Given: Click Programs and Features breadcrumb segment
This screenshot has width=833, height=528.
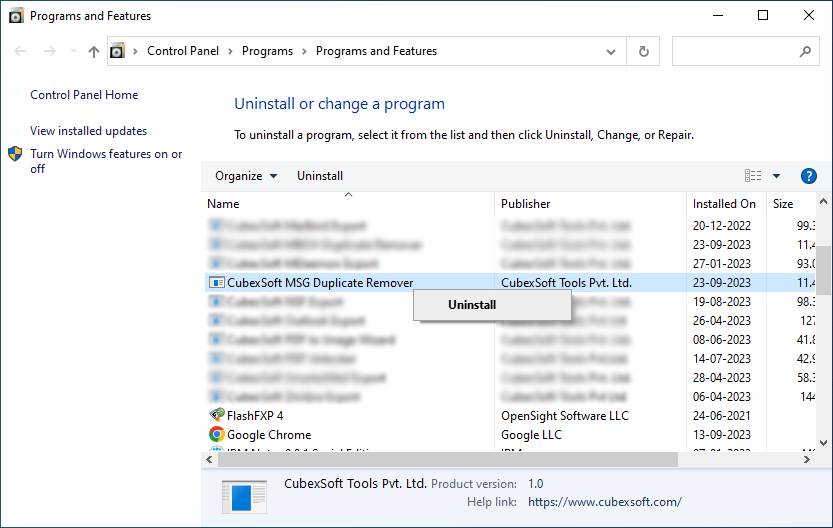Looking at the screenshot, I should (376, 51).
